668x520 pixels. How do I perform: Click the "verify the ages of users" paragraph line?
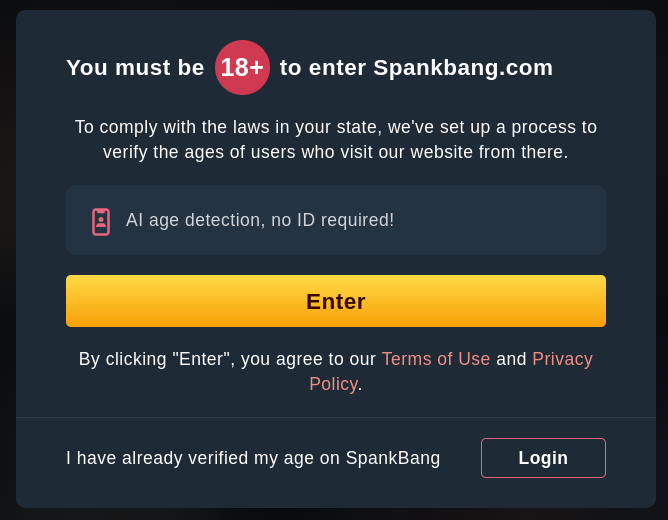(x=336, y=152)
